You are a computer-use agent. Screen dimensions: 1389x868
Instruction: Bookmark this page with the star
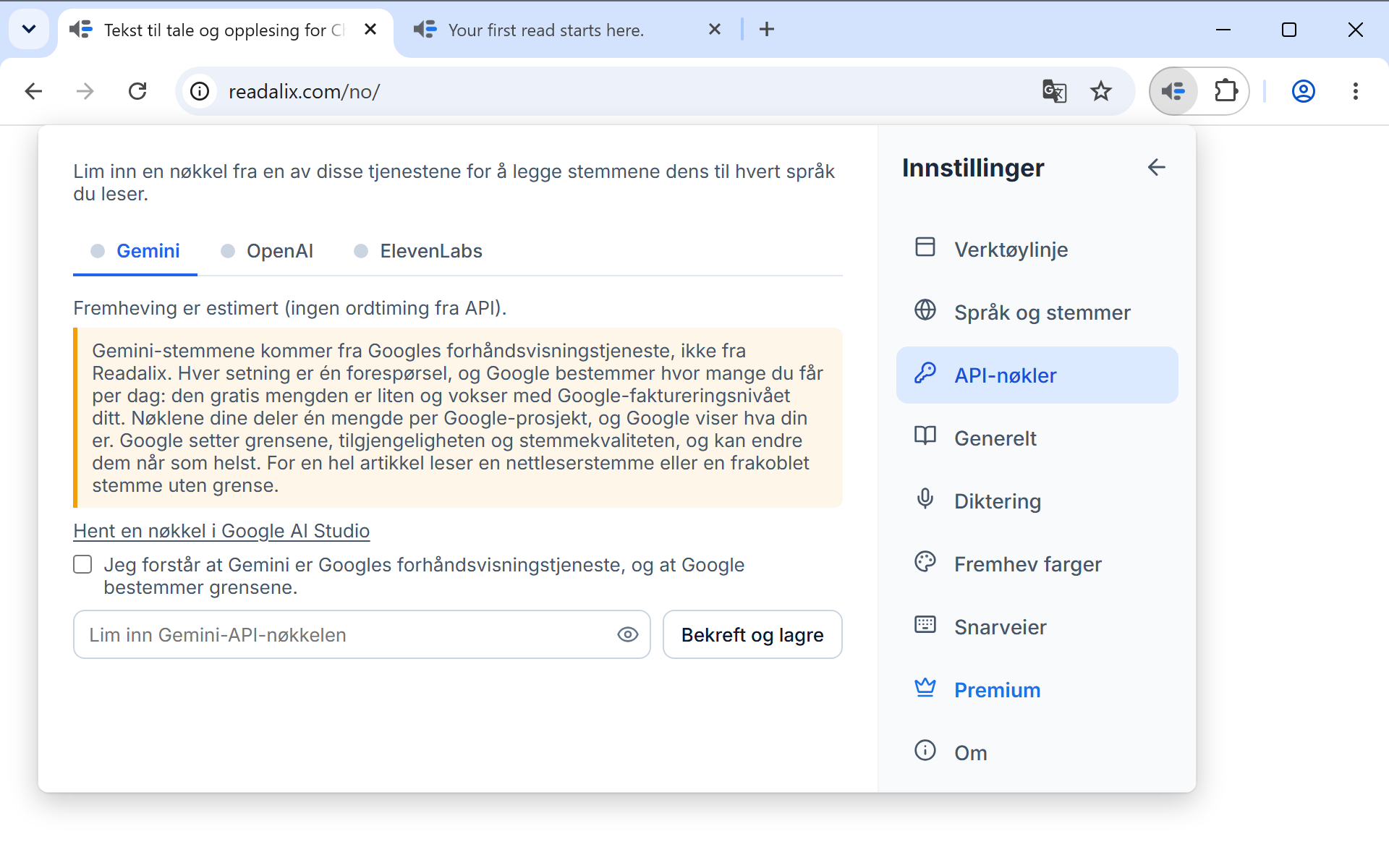click(1101, 91)
